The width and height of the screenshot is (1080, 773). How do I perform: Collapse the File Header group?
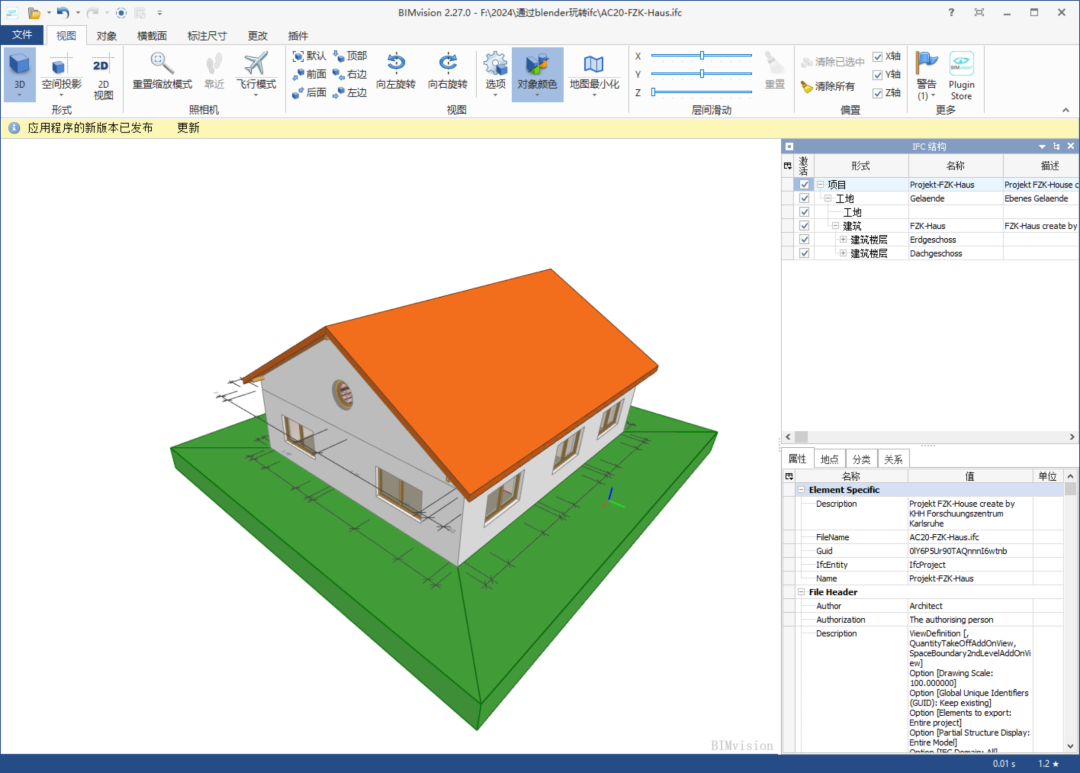tap(801, 592)
